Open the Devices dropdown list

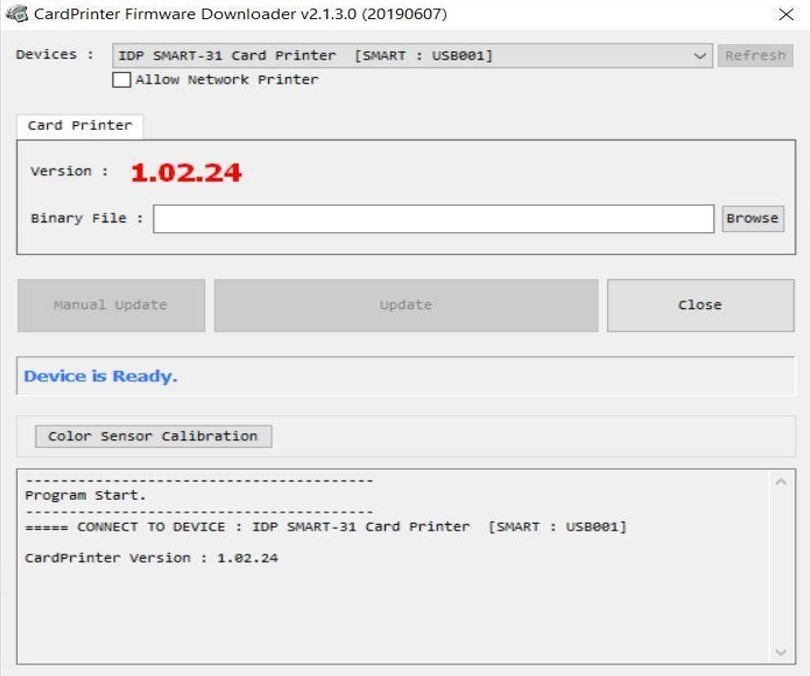pyautogui.click(x=412, y=55)
